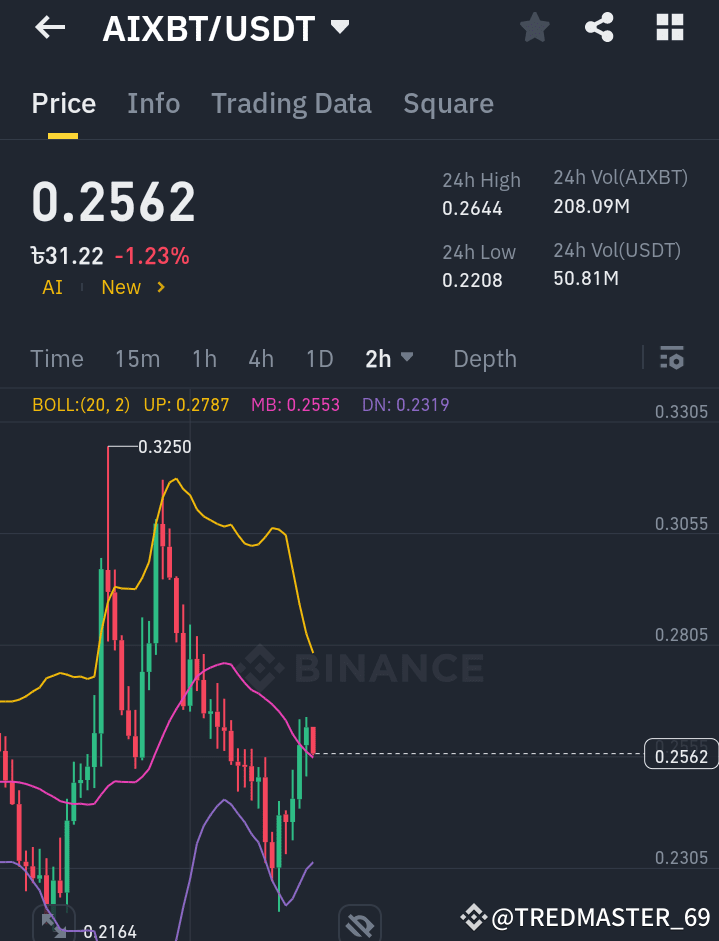The height and width of the screenshot is (941, 719).
Task: Select the Depth view
Action: [485, 358]
